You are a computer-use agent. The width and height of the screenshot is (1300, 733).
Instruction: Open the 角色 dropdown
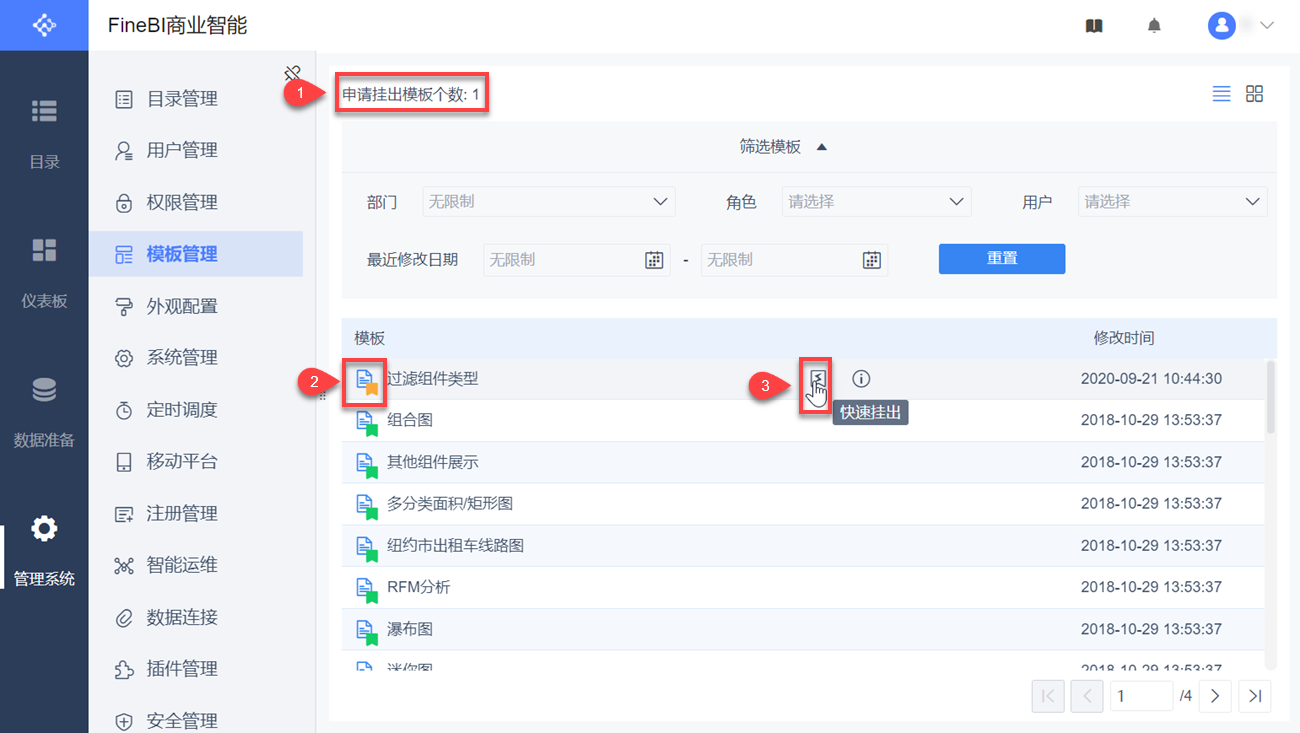click(876, 202)
